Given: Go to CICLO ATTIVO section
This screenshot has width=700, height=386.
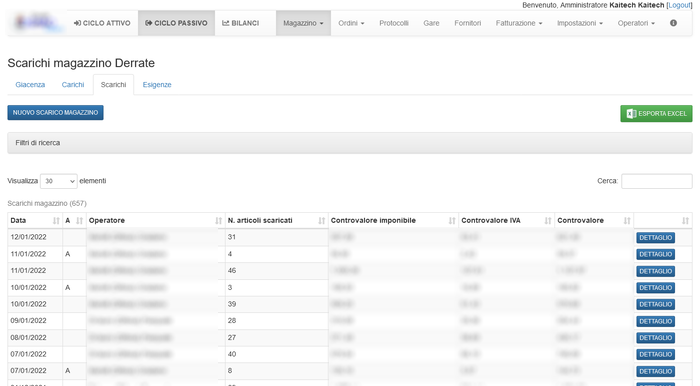Looking at the screenshot, I should [102, 23].
